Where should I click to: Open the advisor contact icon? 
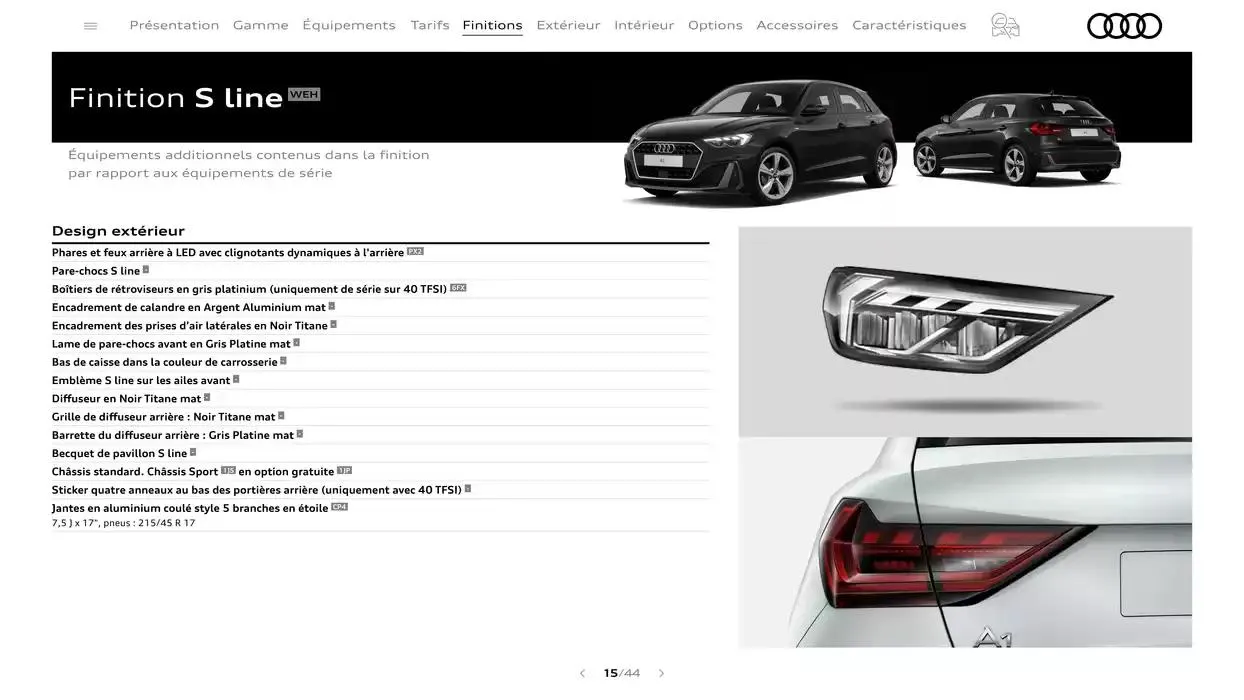(1004, 26)
